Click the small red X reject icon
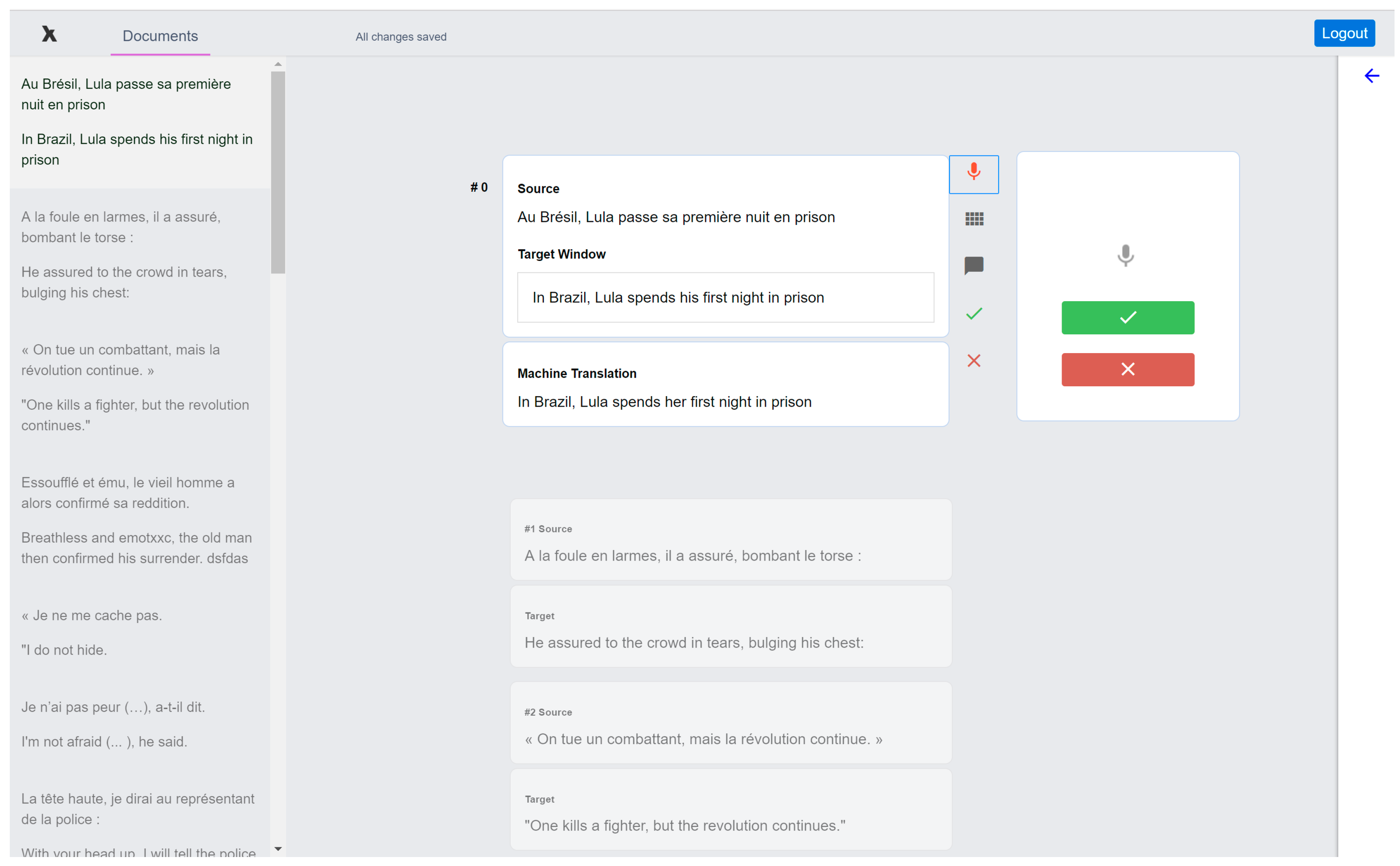This screenshot has width=1400, height=866. pos(974,360)
